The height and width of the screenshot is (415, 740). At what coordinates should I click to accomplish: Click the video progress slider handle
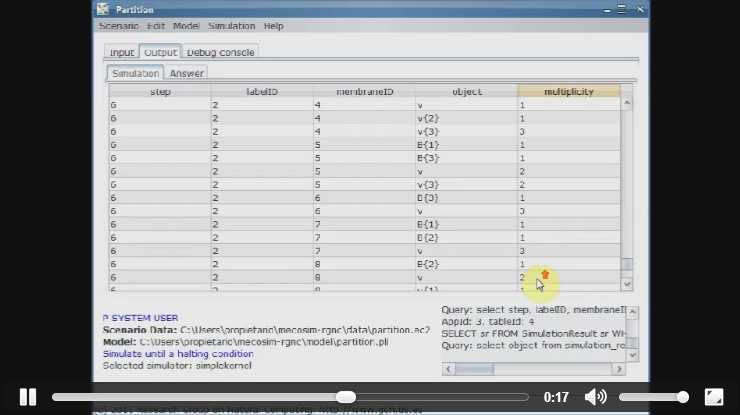point(346,397)
